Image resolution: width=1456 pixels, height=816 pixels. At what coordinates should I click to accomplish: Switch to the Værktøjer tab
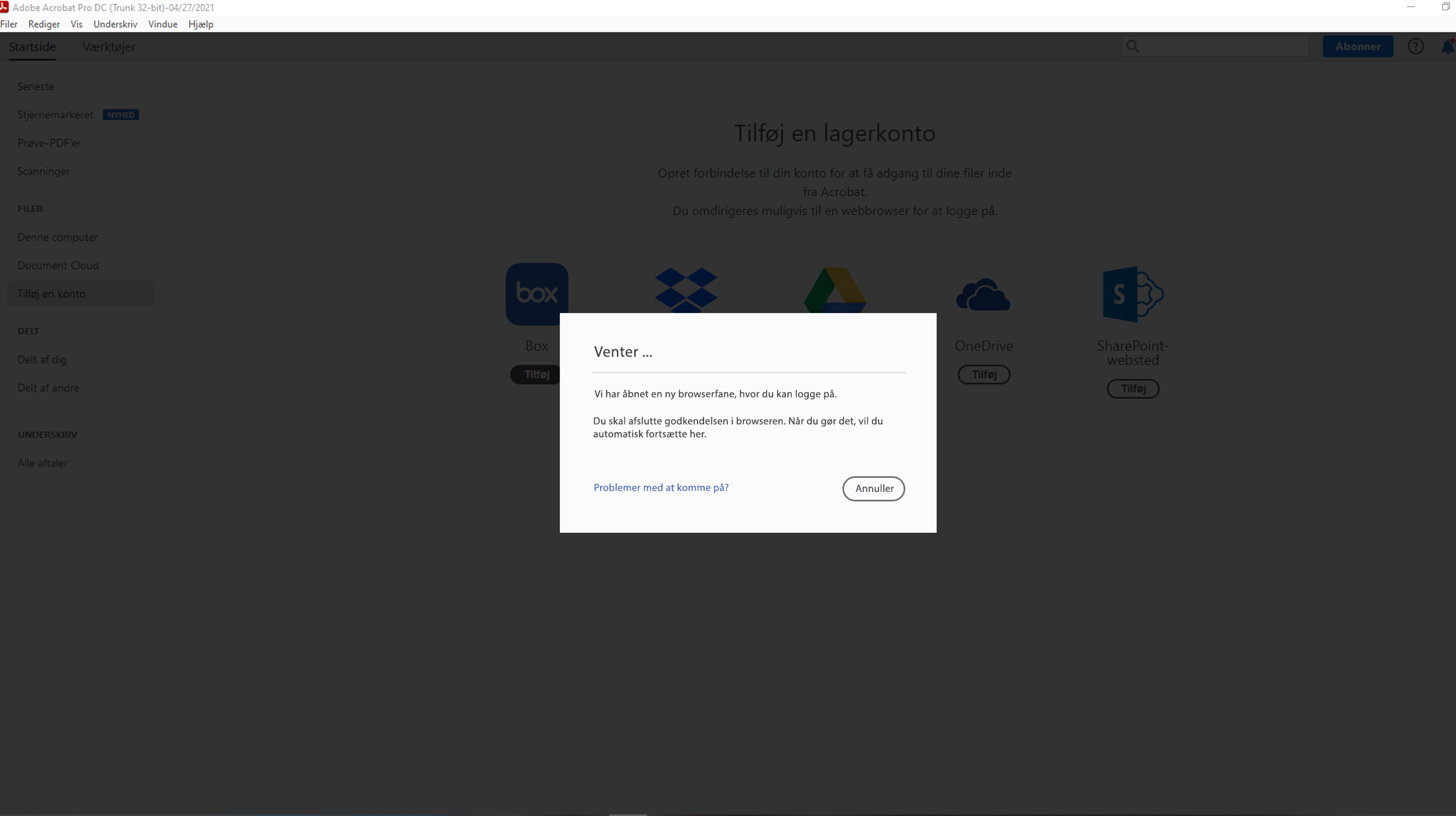108,46
